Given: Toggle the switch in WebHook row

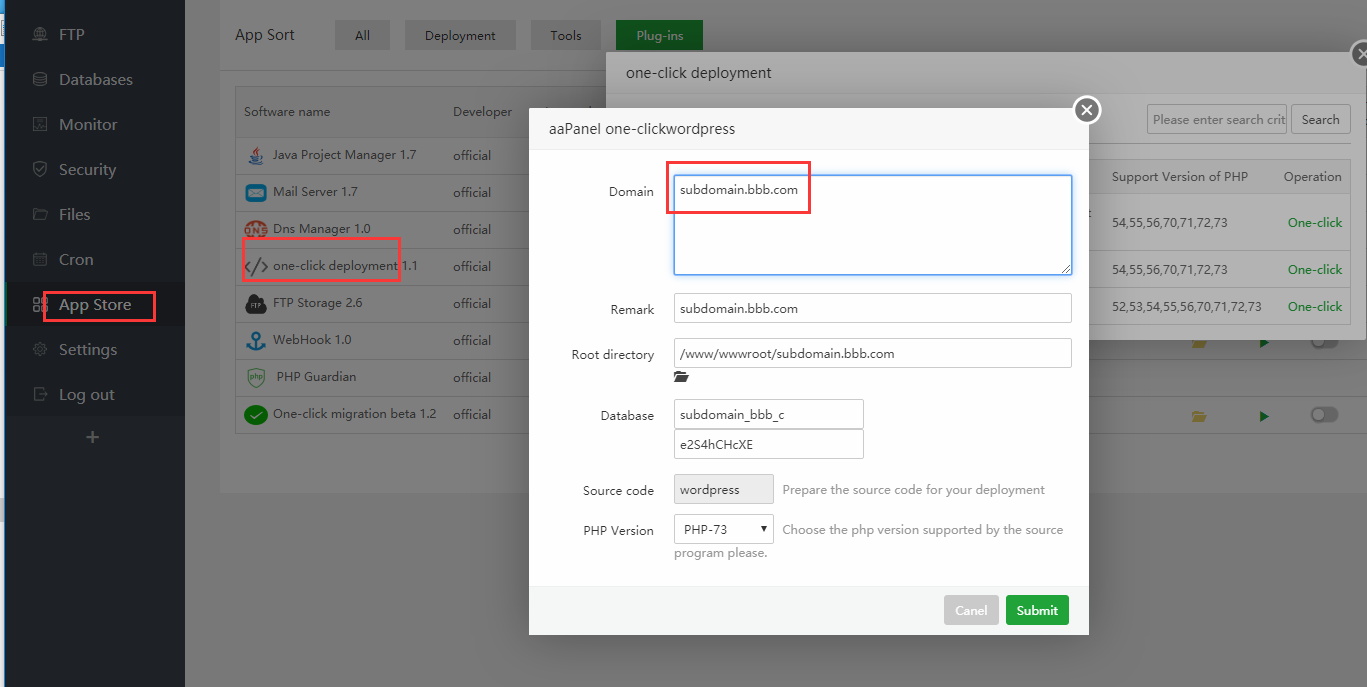Looking at the screenshot, I should click(x=1324, y=343).
